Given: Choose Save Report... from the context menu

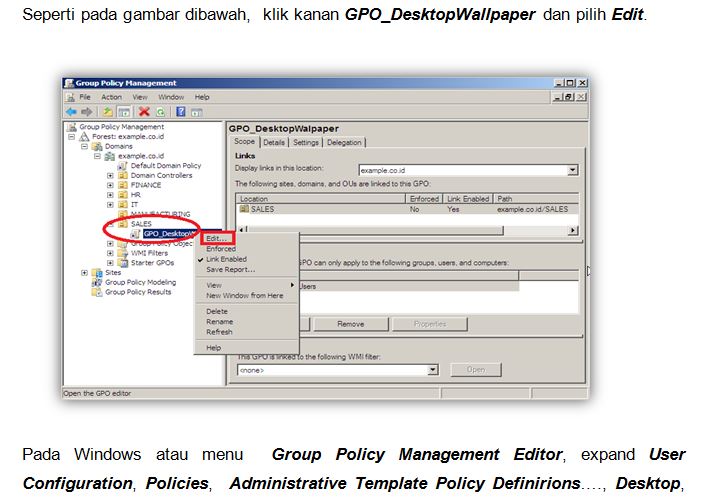Looking at the screenshot, I should pyautogui.click(x=230, y=269).
